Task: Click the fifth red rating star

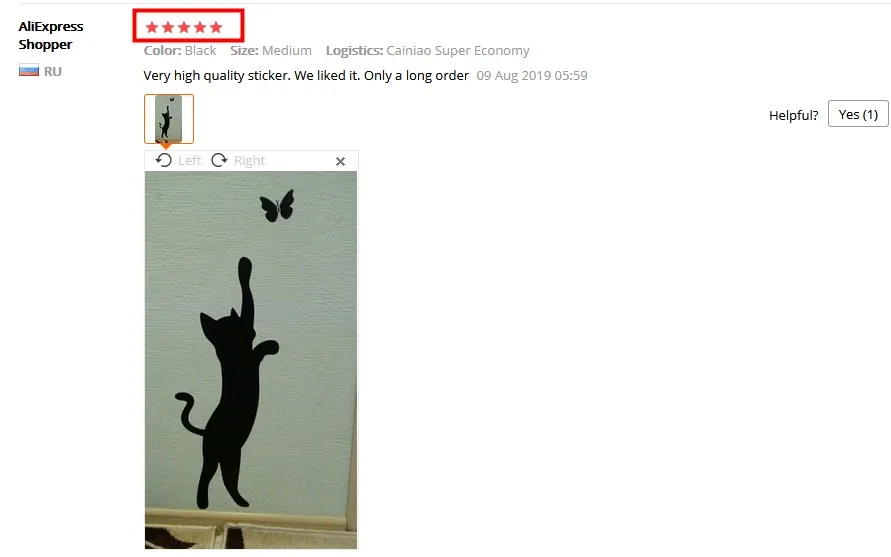Action: pyautogui.click(x=216, y=27)
